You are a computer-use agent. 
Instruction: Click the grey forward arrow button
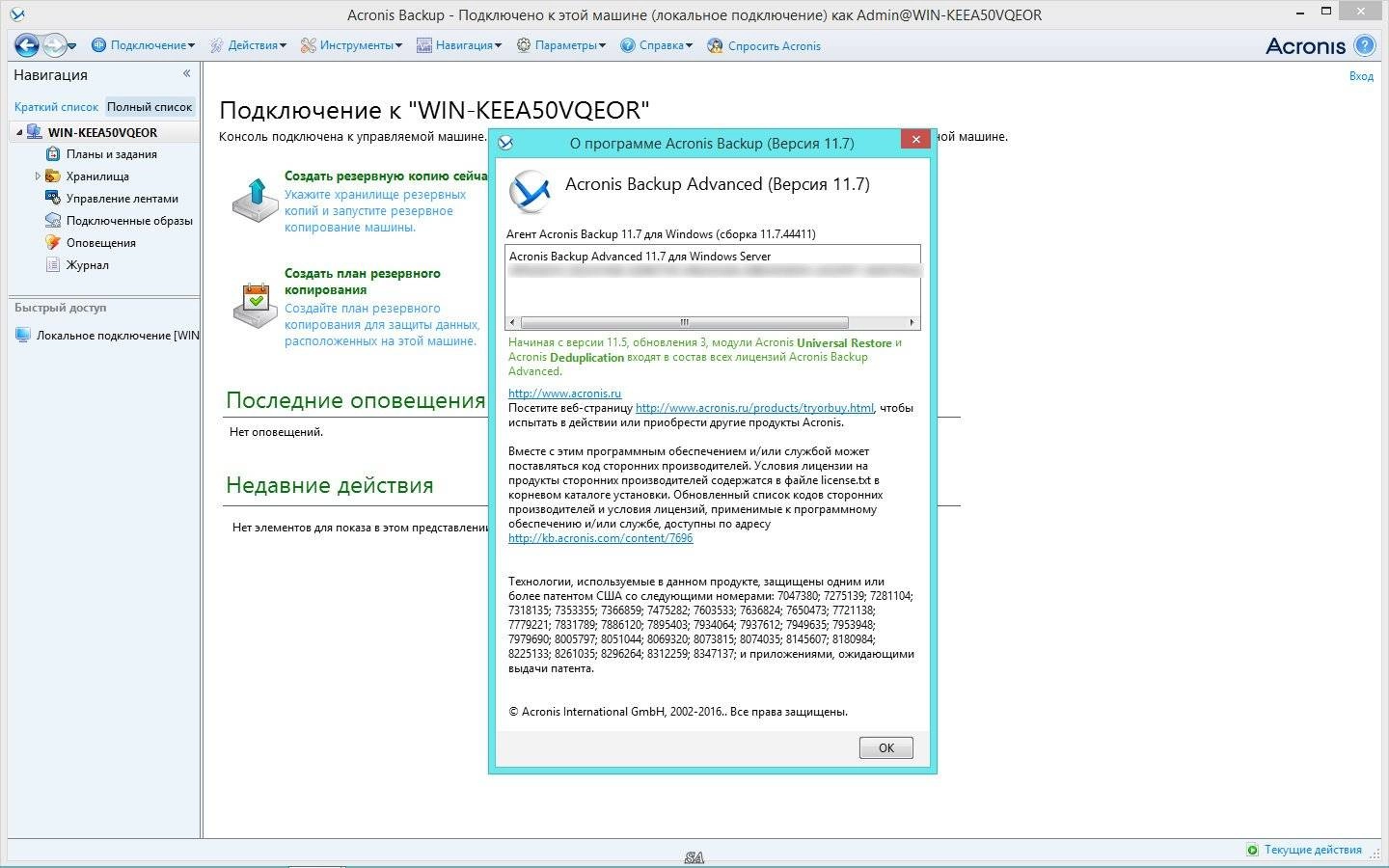pyautogui.click(x=53, y=44)
